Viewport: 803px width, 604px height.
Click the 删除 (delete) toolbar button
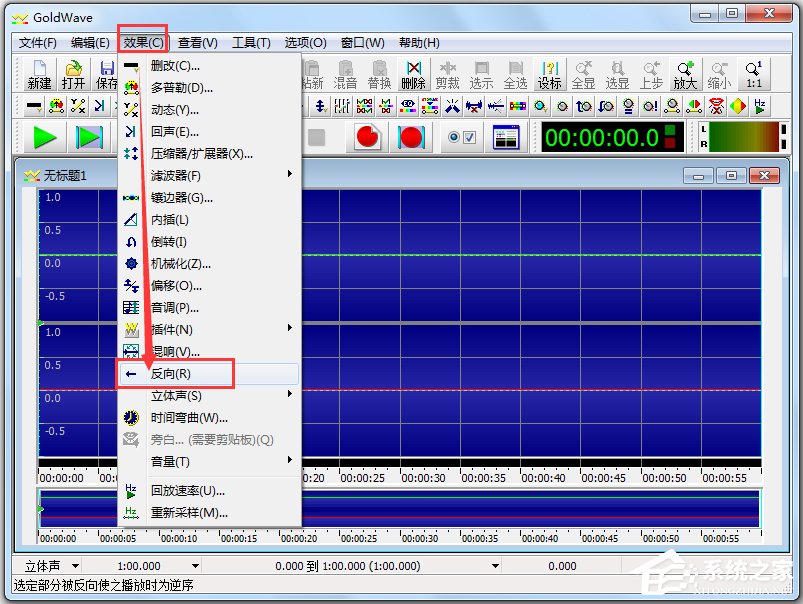413,75
